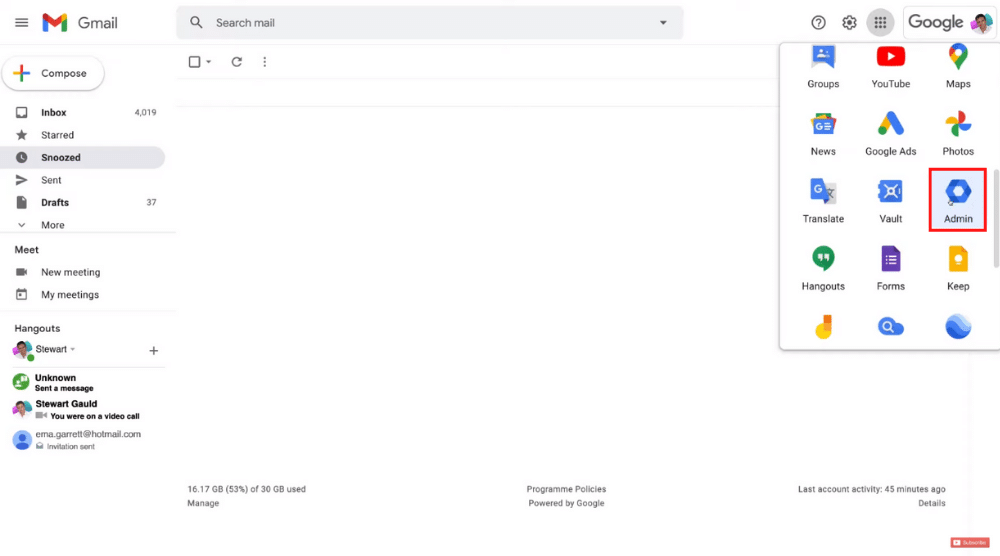Tick the select-all checkbox
1000x556 pixels.
(195, 62)
